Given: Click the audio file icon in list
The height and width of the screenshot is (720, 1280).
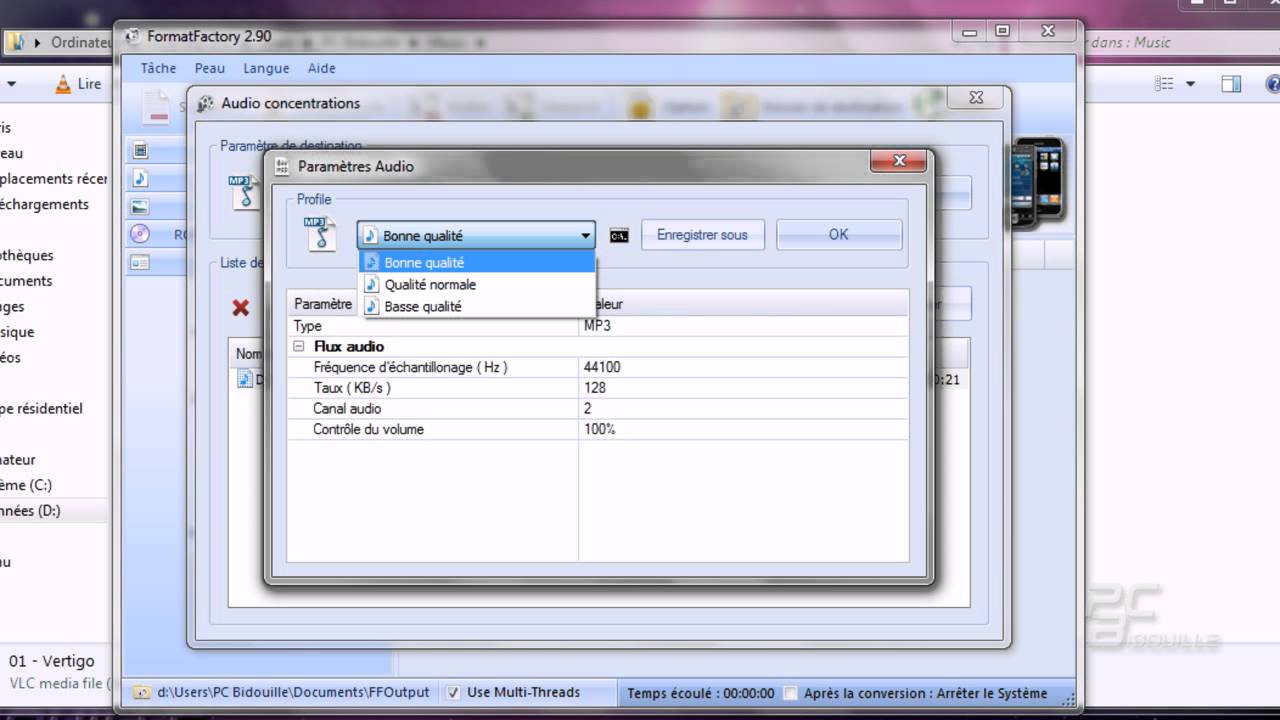Looking at the screenshot, I should tap(246, 379).
